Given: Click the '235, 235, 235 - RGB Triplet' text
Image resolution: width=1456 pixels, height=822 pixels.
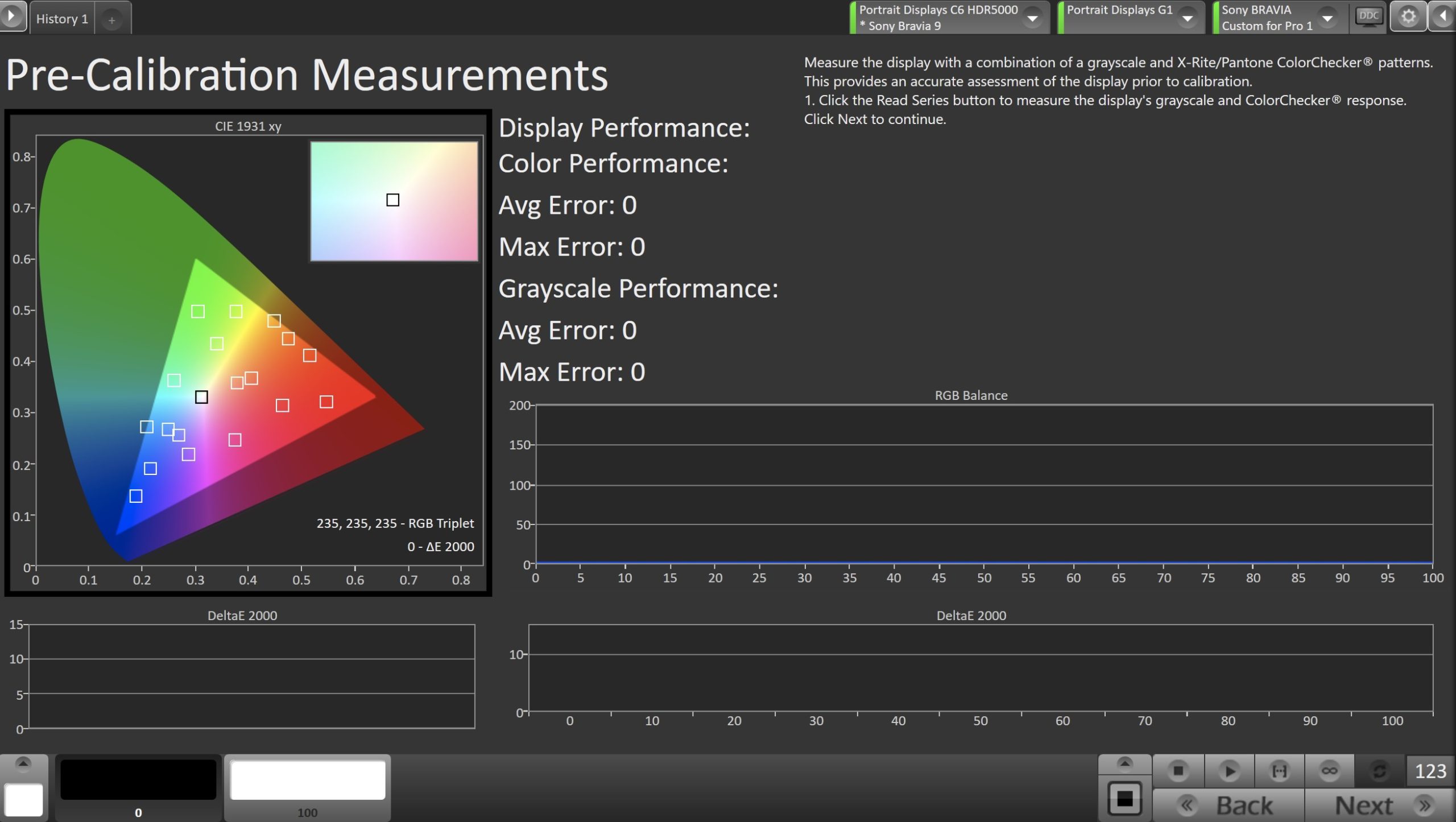Looking at the screenshot, I should click(395, 523).
